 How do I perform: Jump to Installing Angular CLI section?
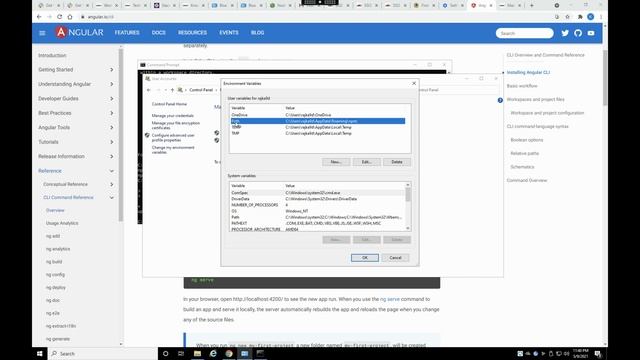click(x=528, y=73)
